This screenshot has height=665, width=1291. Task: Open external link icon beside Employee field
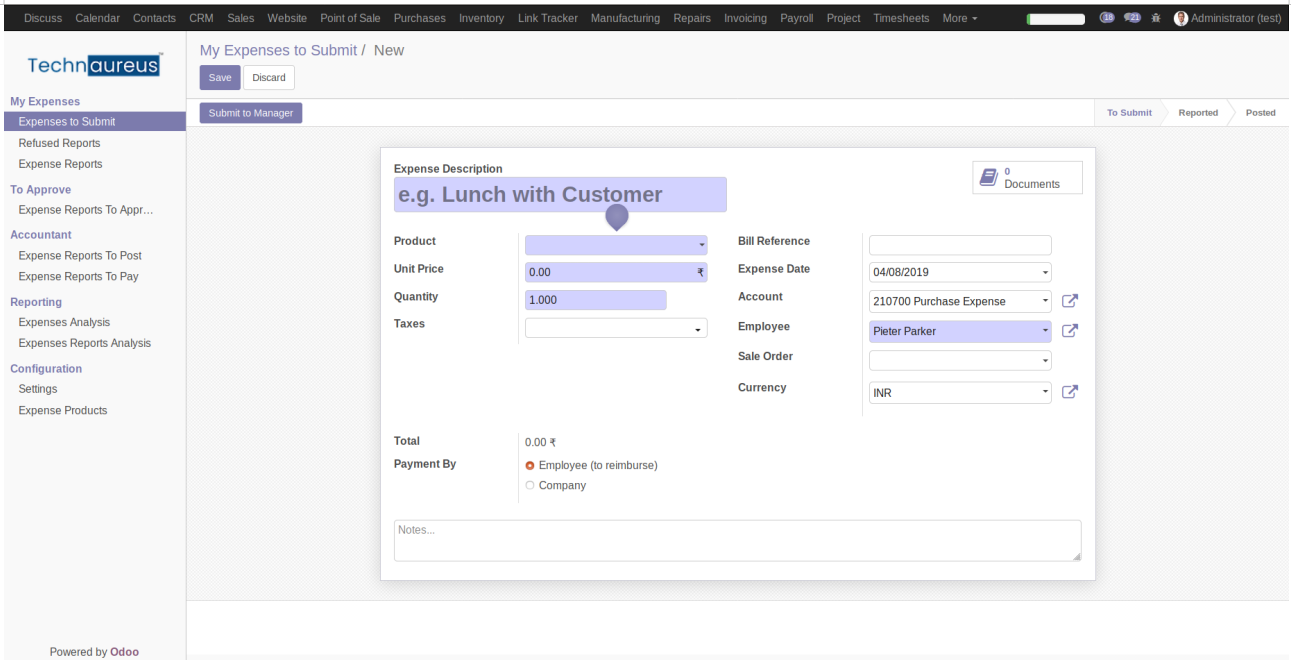(x=1069, y=330)
